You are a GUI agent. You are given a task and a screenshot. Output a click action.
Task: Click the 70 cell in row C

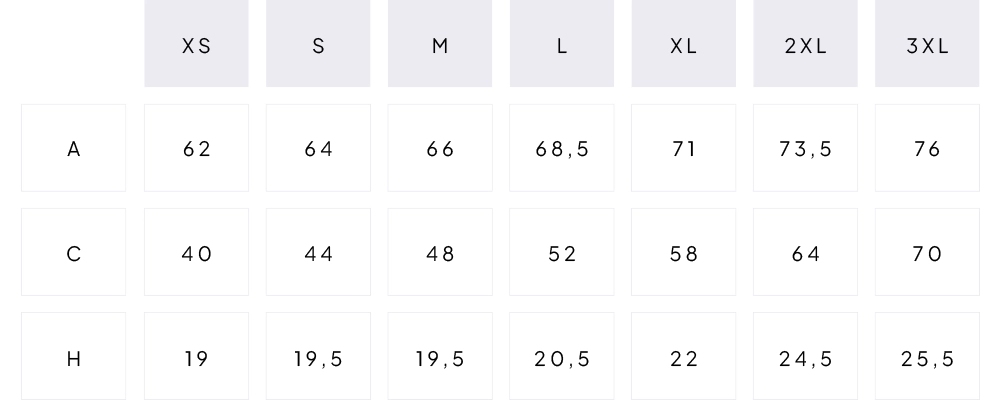pyautogui.click(x=927, y=253)
